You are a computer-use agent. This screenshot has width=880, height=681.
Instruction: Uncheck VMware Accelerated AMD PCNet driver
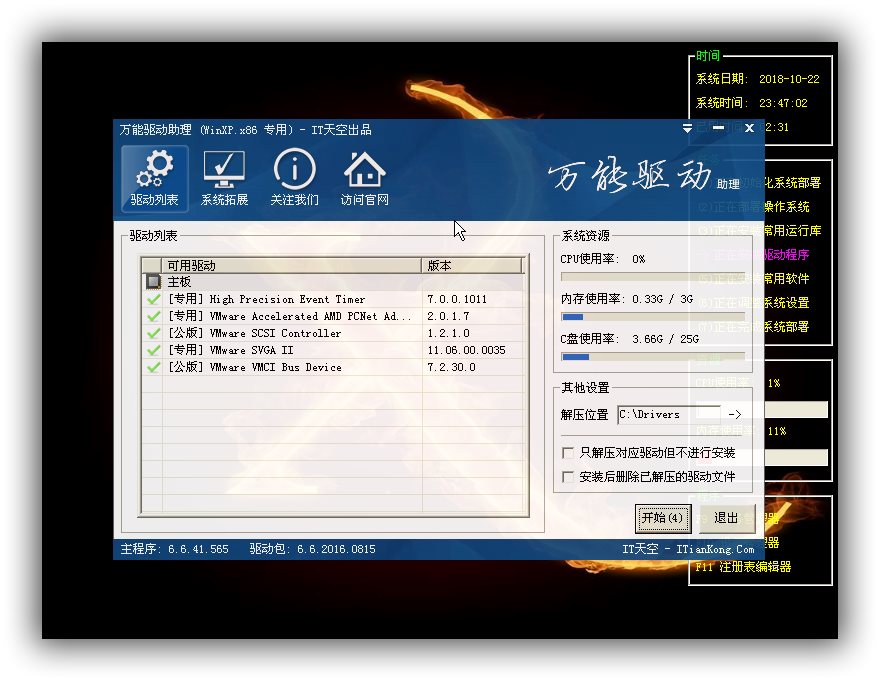[x=153, y=316]
